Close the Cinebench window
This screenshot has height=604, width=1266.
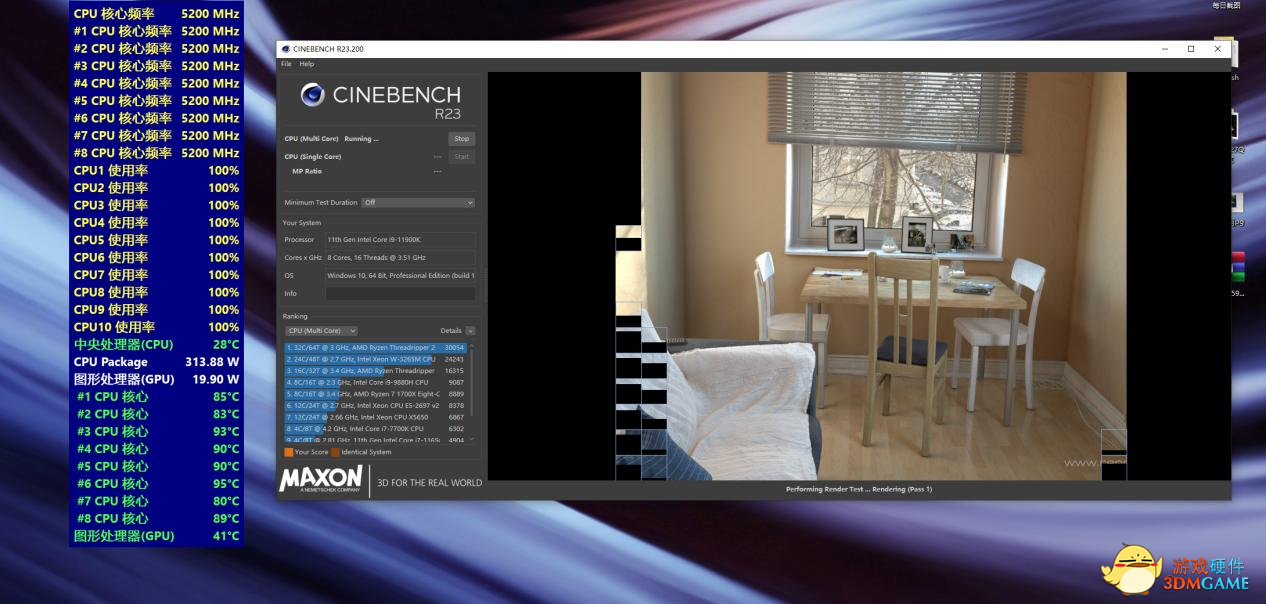[x=1218, y=49]
